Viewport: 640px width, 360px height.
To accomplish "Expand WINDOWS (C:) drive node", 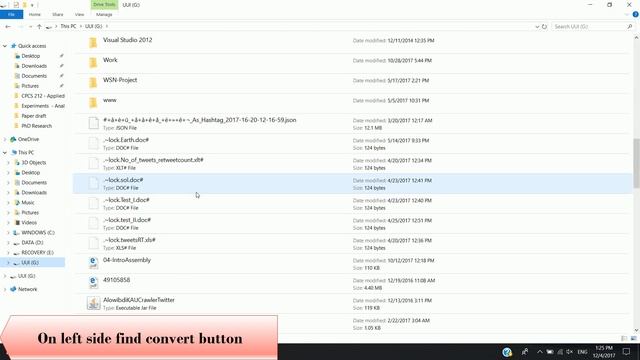I will pyautogui.click(x=8, y=233).
